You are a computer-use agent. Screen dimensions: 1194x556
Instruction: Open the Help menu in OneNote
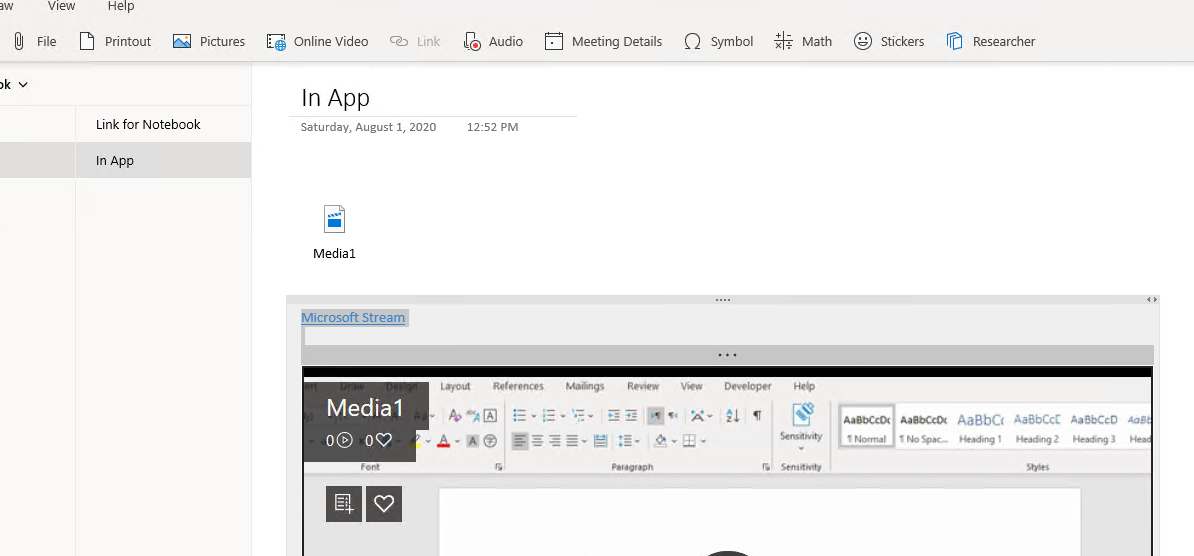pos(121,5)
